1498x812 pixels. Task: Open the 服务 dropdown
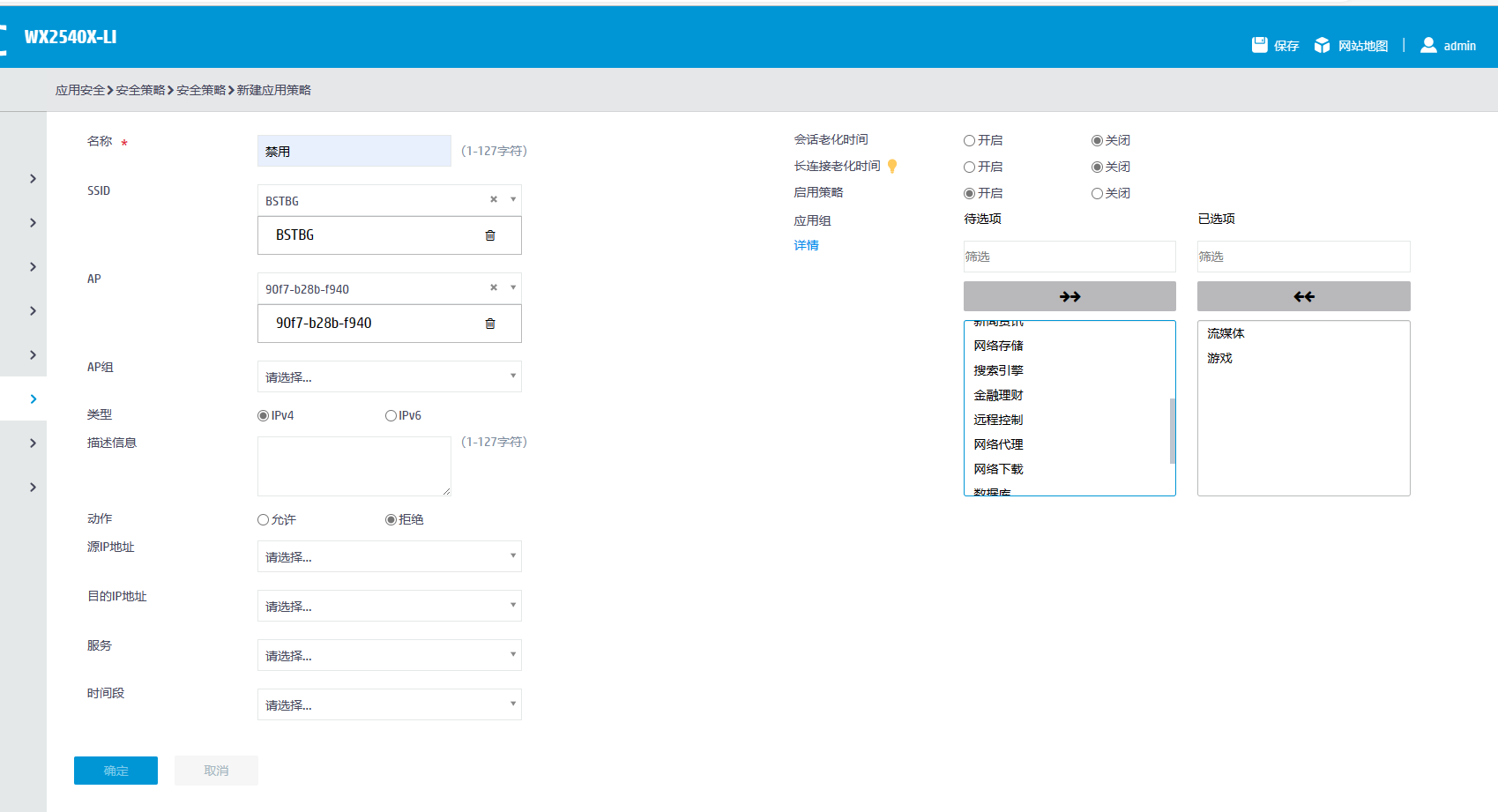[x=390, y=655]
